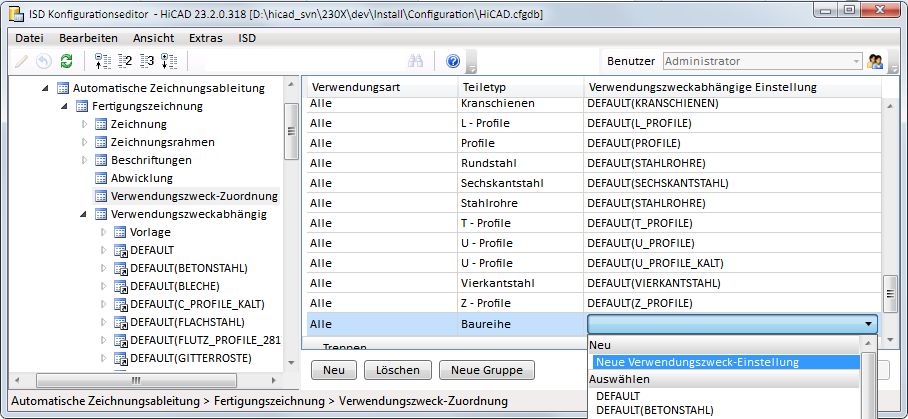908x419 pixels.
Task: Click the T - Profile cell
Action: 521,223
